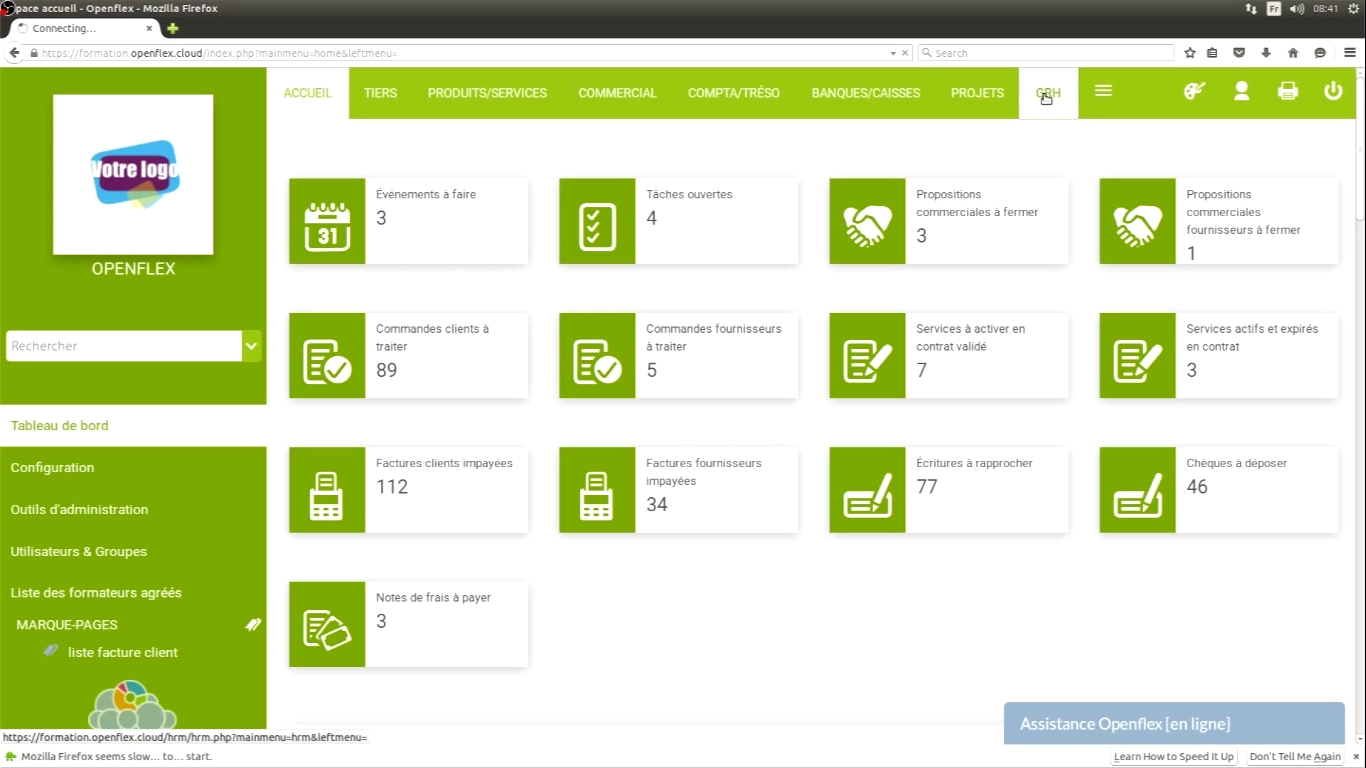The image size is (1366, 768).
Task: Click the stop-loading X in the address bar
Action: tap(906, 53)
